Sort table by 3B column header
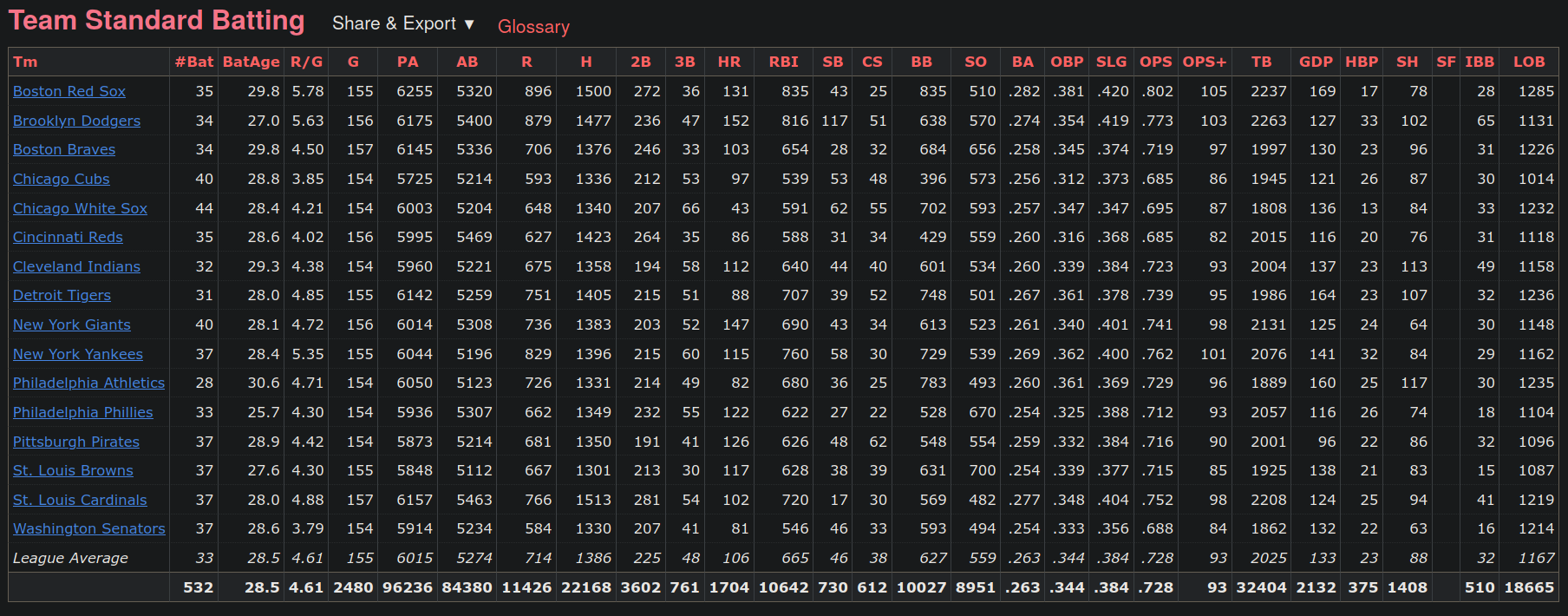The image size is (1568, 616). click(685, 62)
